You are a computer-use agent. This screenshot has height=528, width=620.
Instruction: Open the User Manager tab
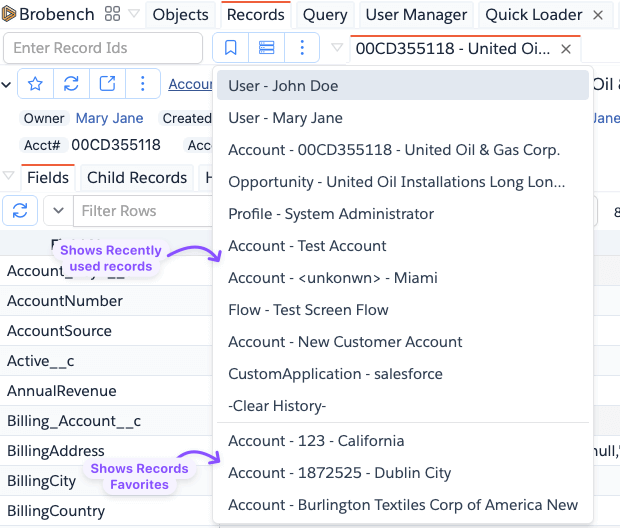pyautogui.click(x=416, y=15)
